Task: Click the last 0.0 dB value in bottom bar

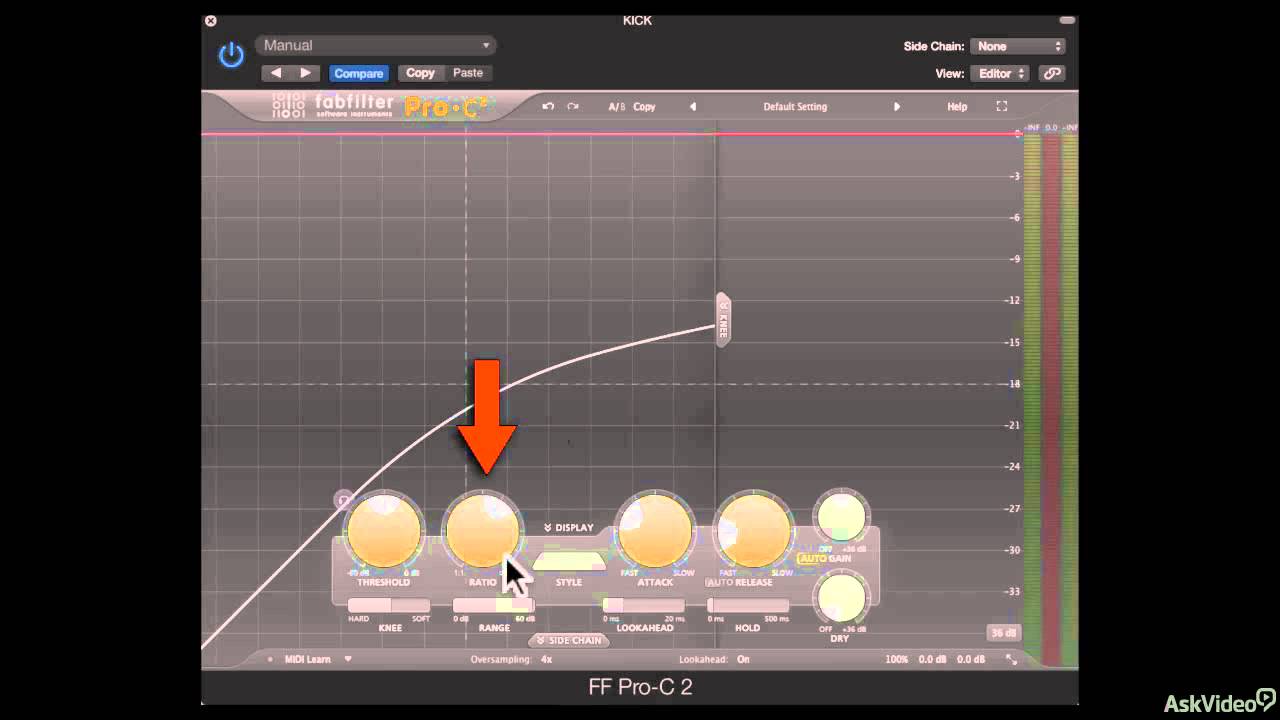Action: pos(971,659)
